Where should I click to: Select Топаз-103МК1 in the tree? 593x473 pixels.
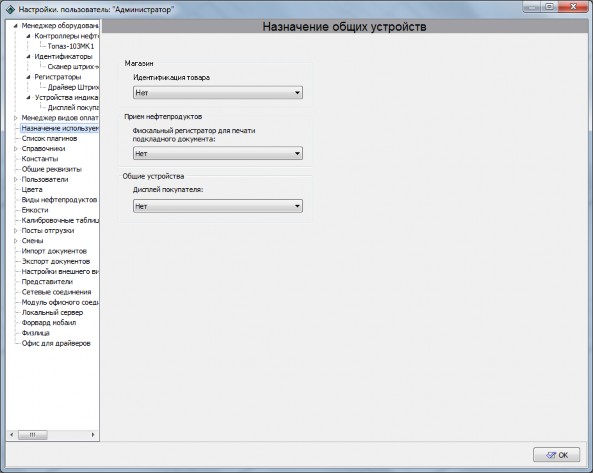click(71, 46)
